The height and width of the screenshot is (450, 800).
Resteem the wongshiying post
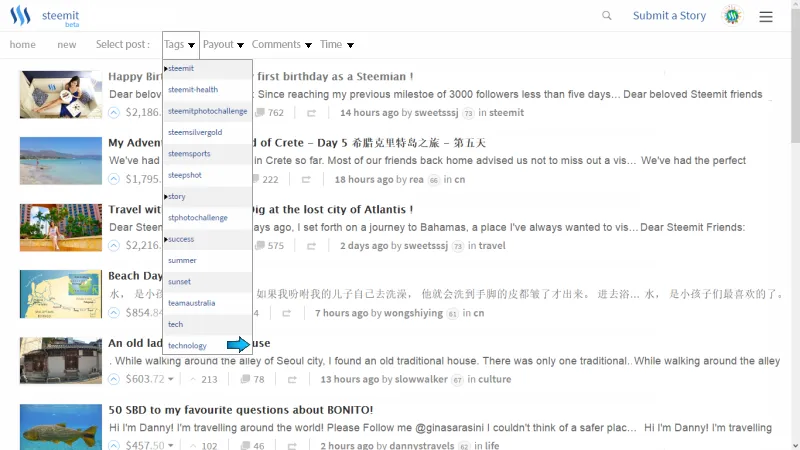[x=286, y=313]
